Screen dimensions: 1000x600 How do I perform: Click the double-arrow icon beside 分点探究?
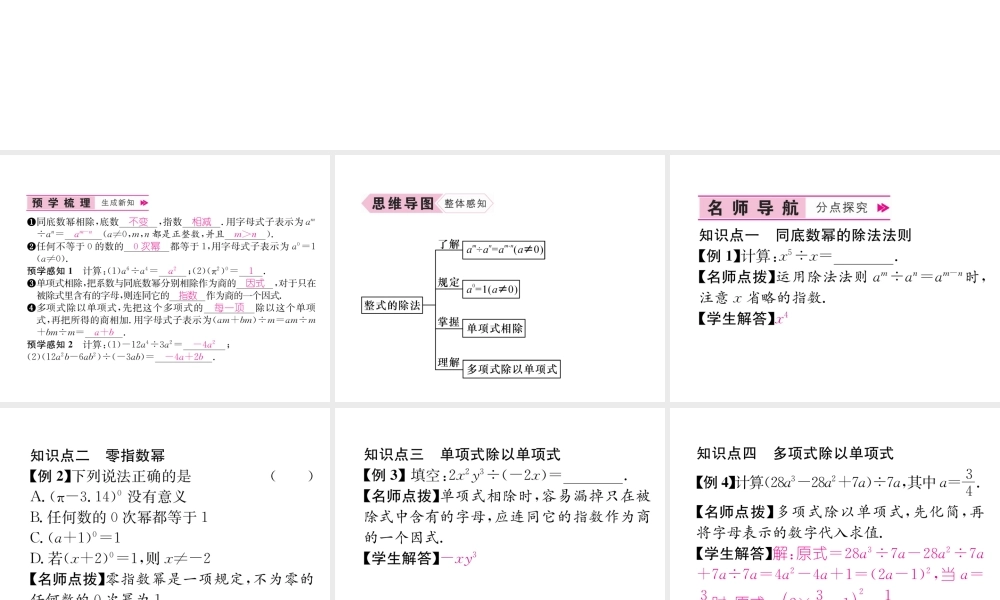pyautogui.click(x=883, y=207)
